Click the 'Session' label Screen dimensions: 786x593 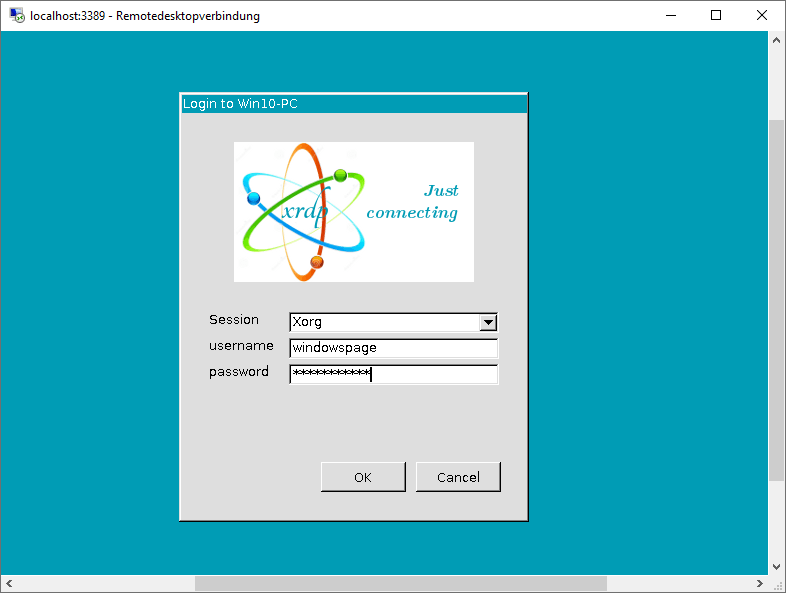tap(234, 320)
